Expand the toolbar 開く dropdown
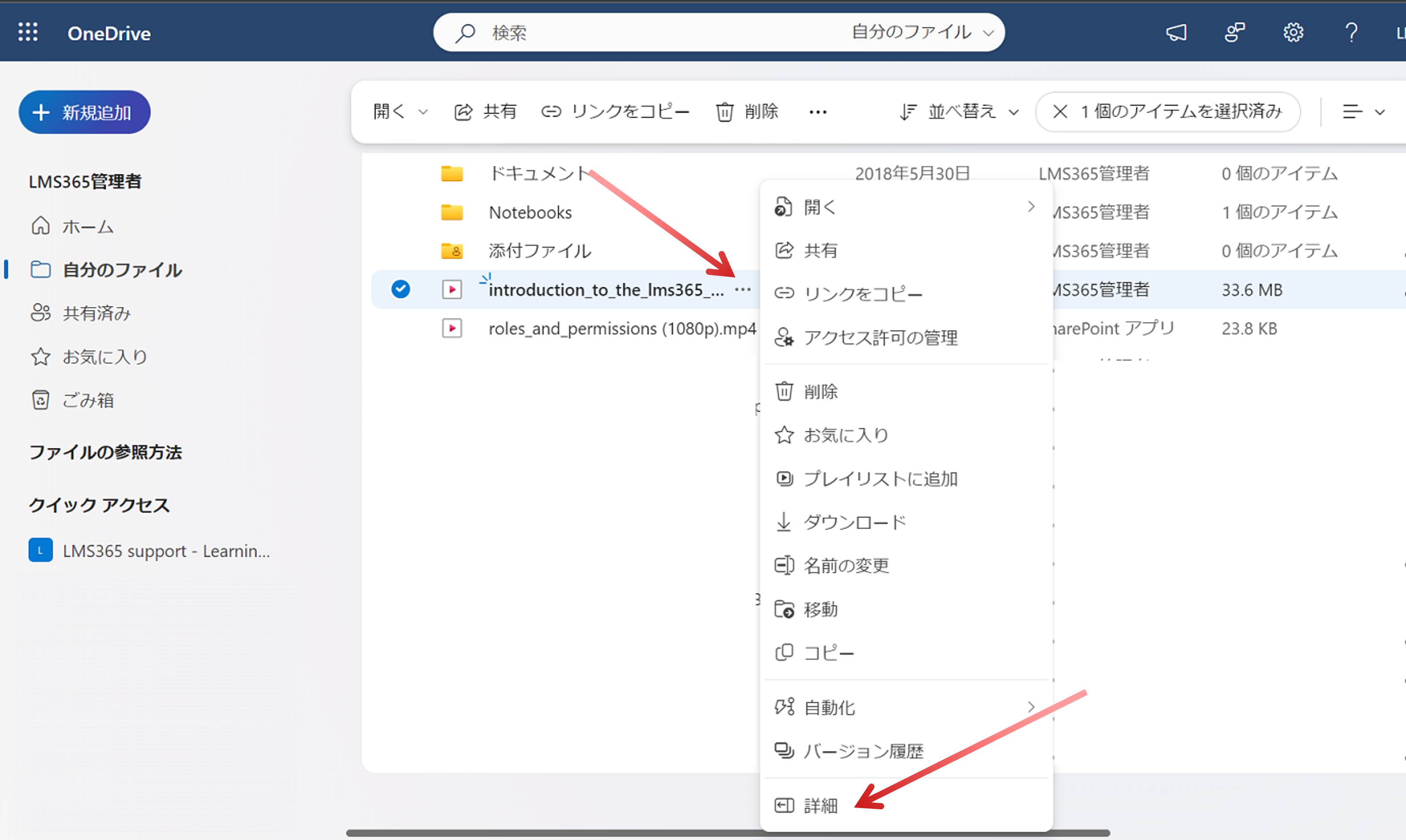1406x840 pixels. click(x=400, y=112)
